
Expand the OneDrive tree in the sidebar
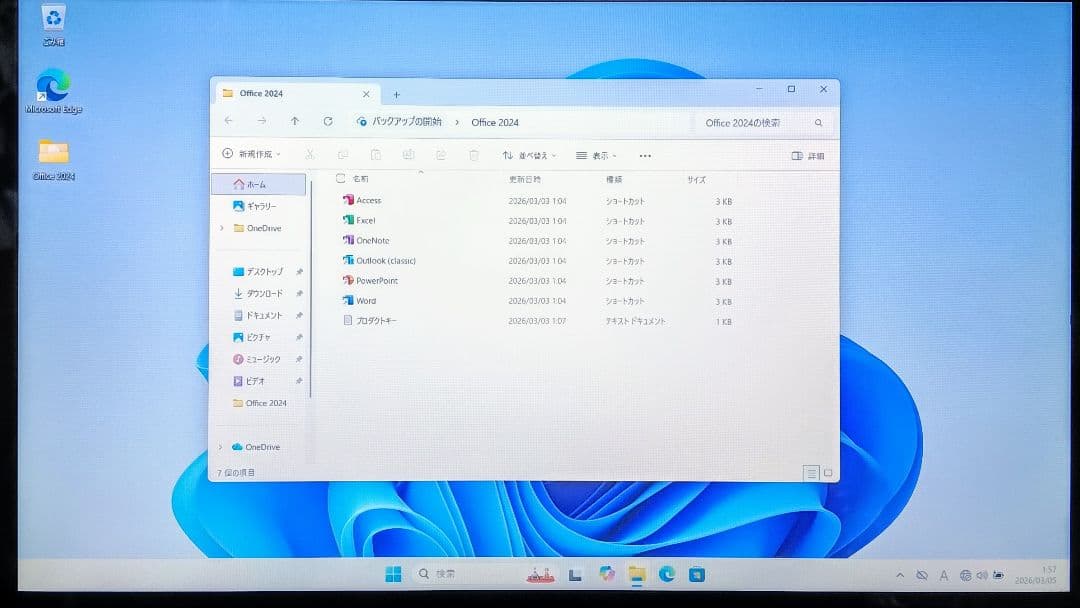coord(222,228)
